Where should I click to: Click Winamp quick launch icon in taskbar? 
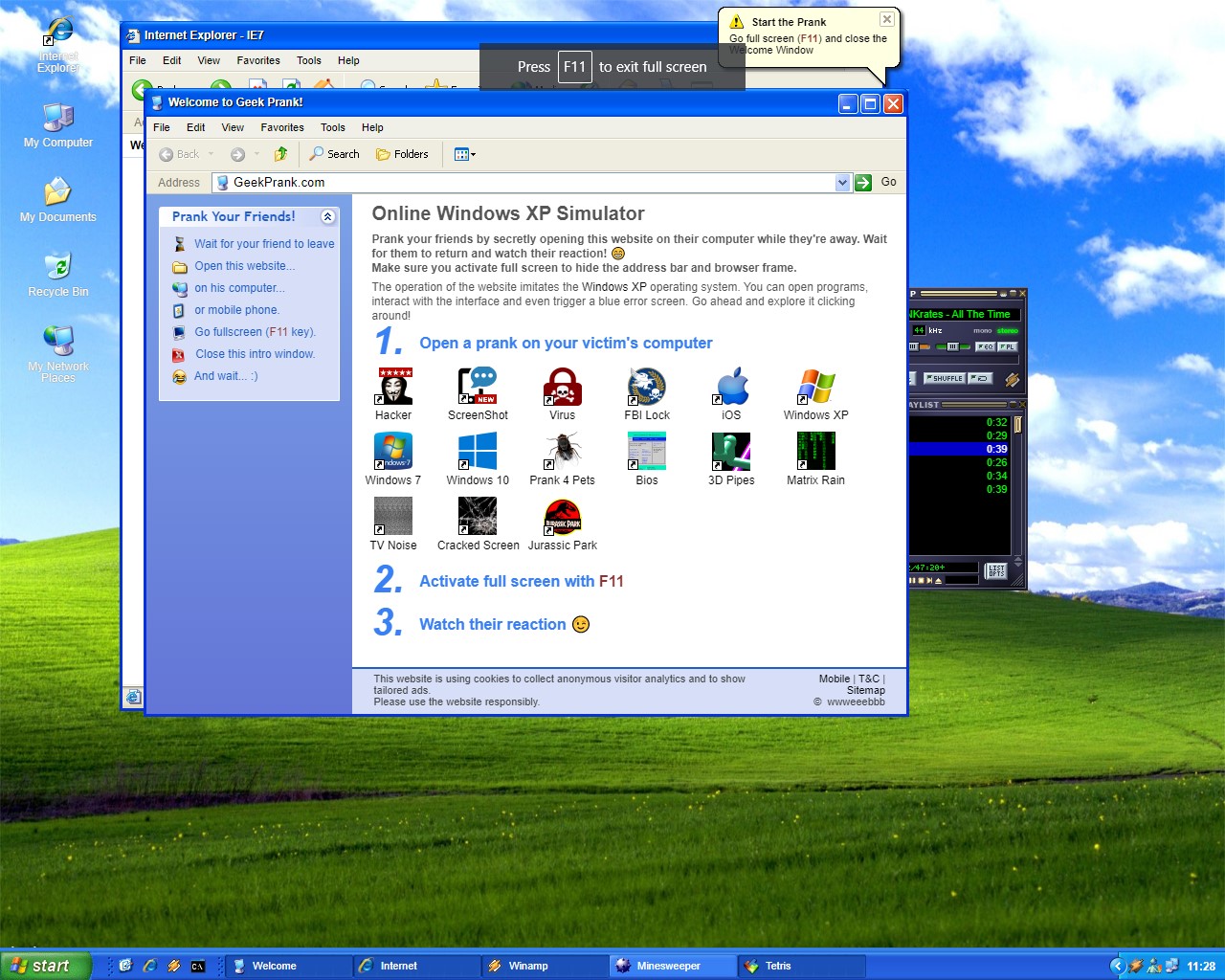tap(173, 966)
